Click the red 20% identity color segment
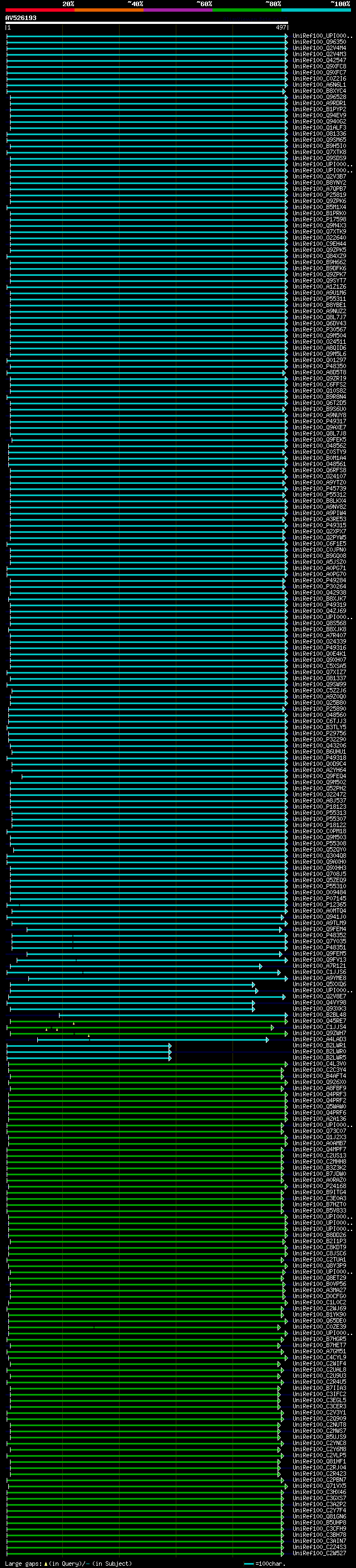This screenshot has height=1568, width=356. pos(39,10)
